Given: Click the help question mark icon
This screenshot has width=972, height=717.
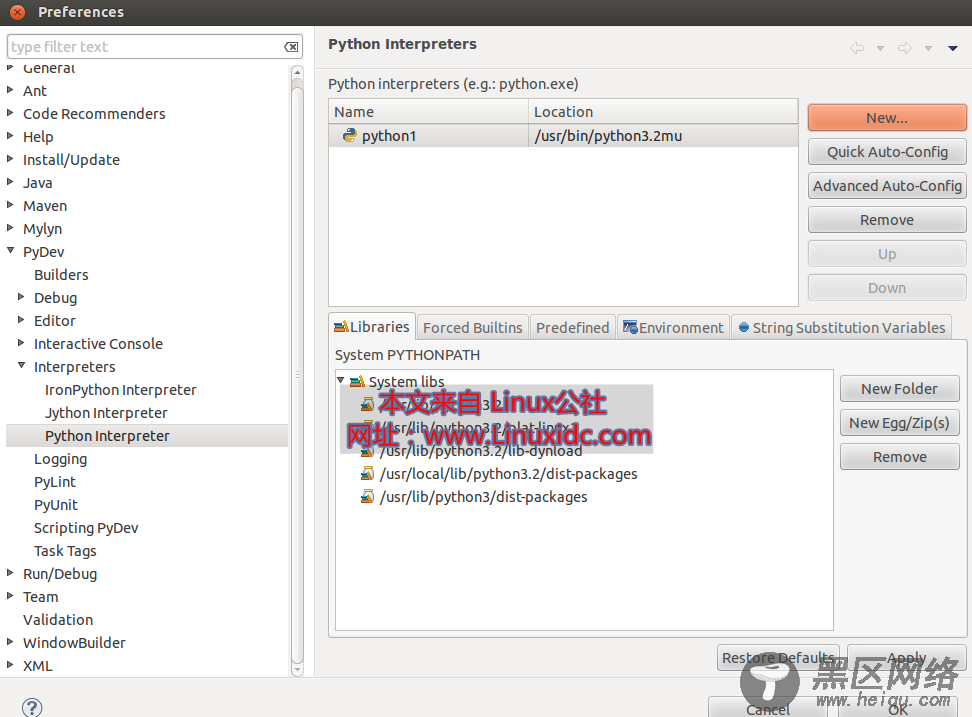Looking at the screenshot, I should click(x=32, y=707).
